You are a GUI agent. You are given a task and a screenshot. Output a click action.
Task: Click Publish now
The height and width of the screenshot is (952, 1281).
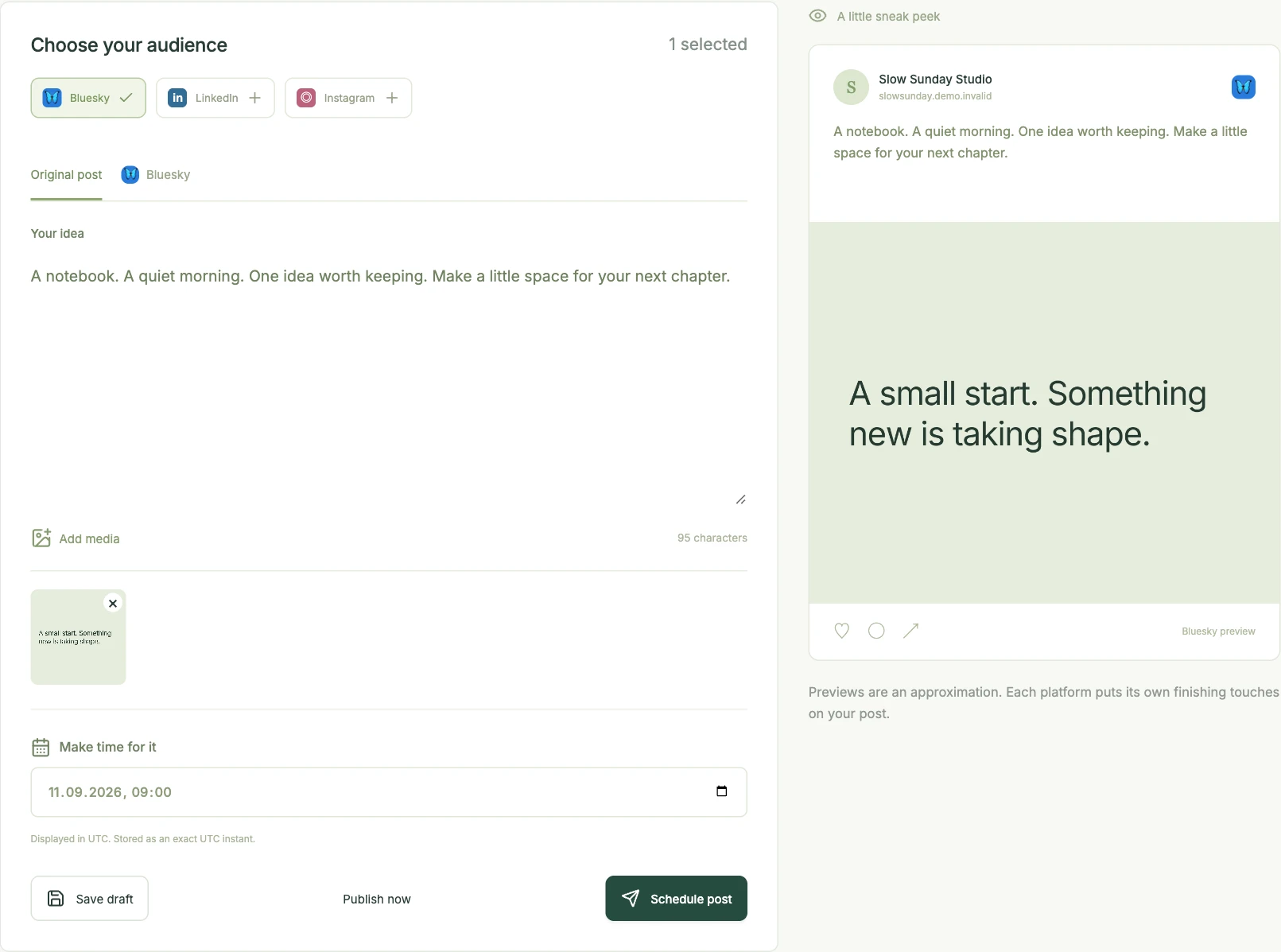[377, 899]
